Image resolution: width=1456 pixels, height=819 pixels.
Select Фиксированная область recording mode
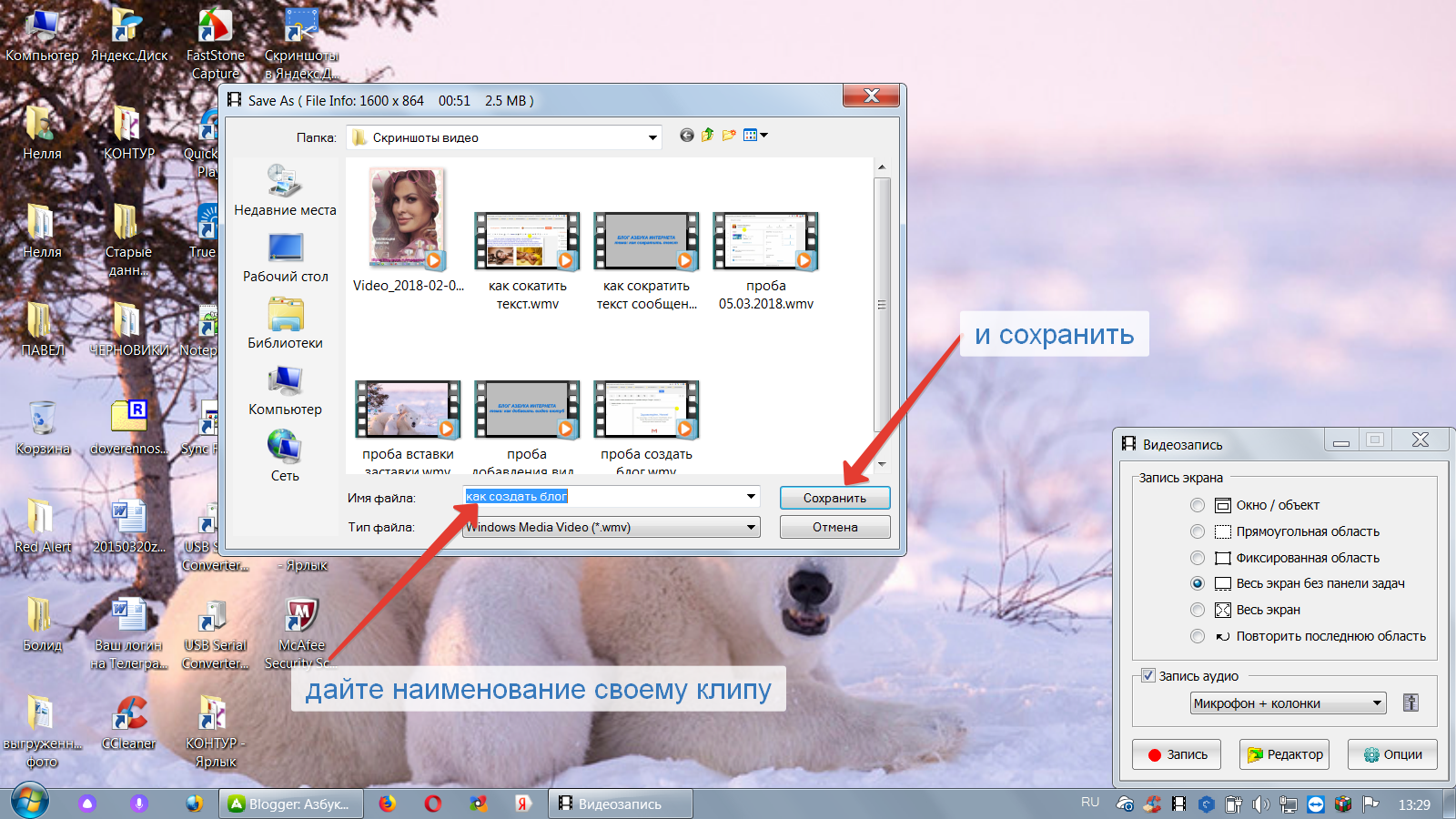tap(1198, 558)
